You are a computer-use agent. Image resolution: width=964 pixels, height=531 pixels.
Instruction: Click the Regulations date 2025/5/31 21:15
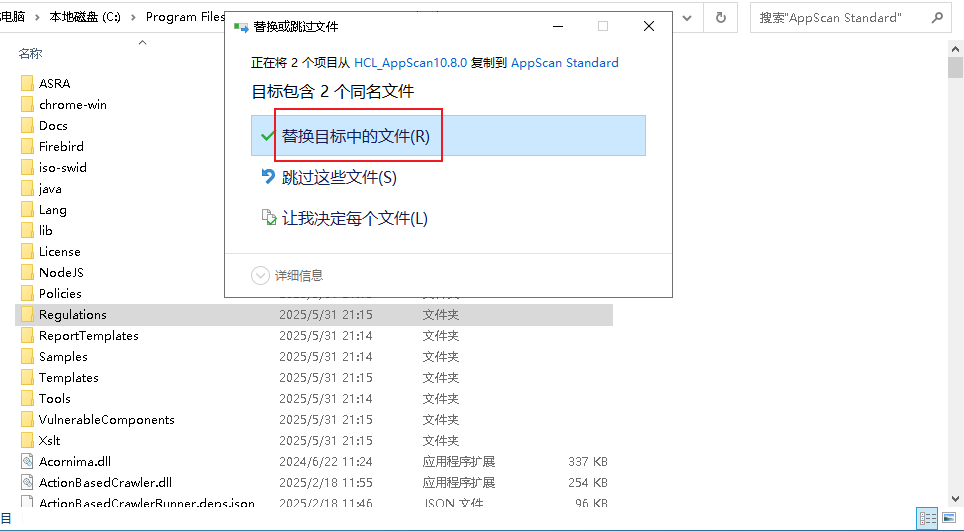click(x=326, y=315)
